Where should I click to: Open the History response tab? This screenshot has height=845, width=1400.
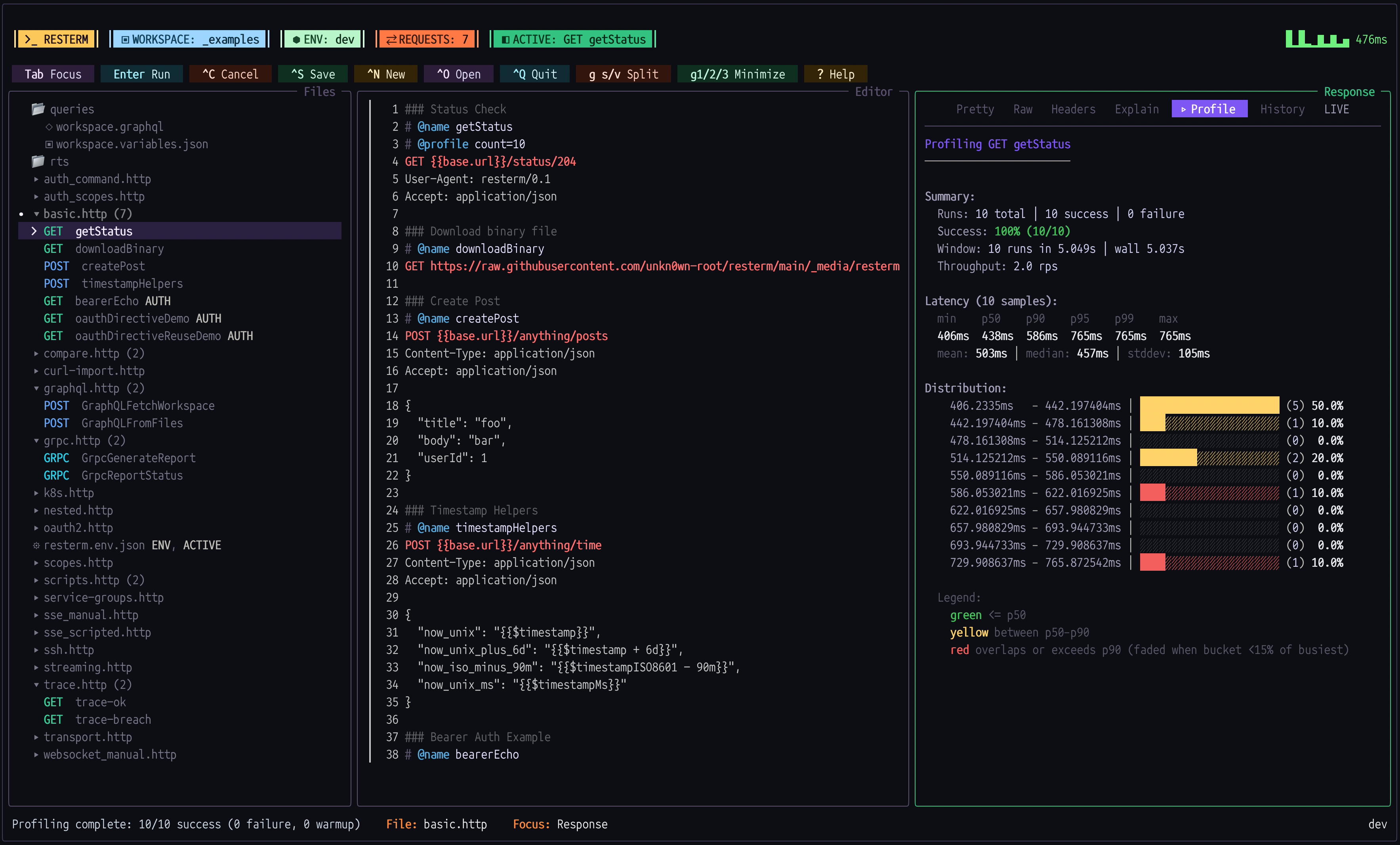(1282, 109)
